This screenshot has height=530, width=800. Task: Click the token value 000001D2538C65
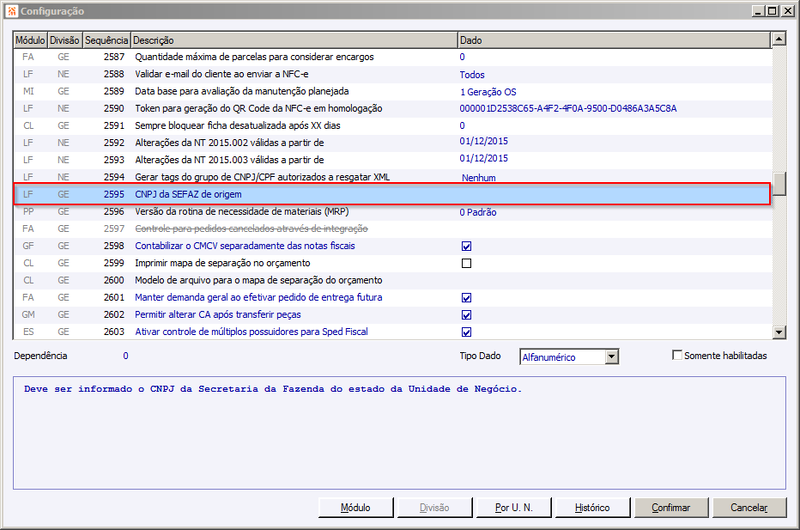pos(568,109)
